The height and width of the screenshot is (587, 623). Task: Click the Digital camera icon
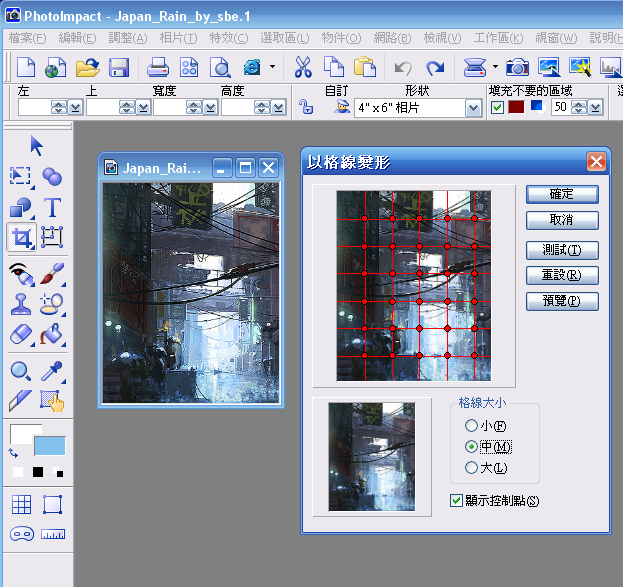coord(517,67)
